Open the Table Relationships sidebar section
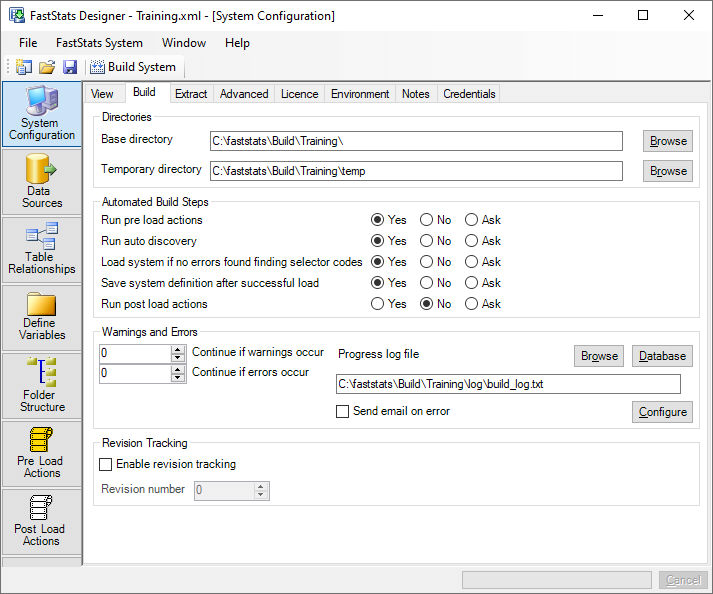This screenshot has height=594, width=713. coord(42,249)
